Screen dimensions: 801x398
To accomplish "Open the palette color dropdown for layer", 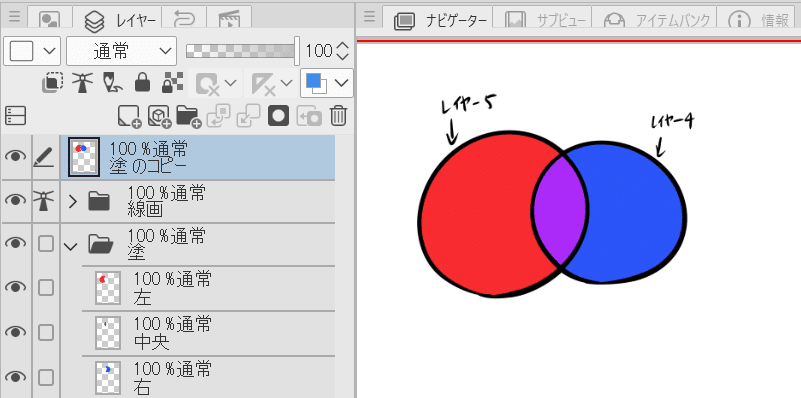I will [32, 51].
